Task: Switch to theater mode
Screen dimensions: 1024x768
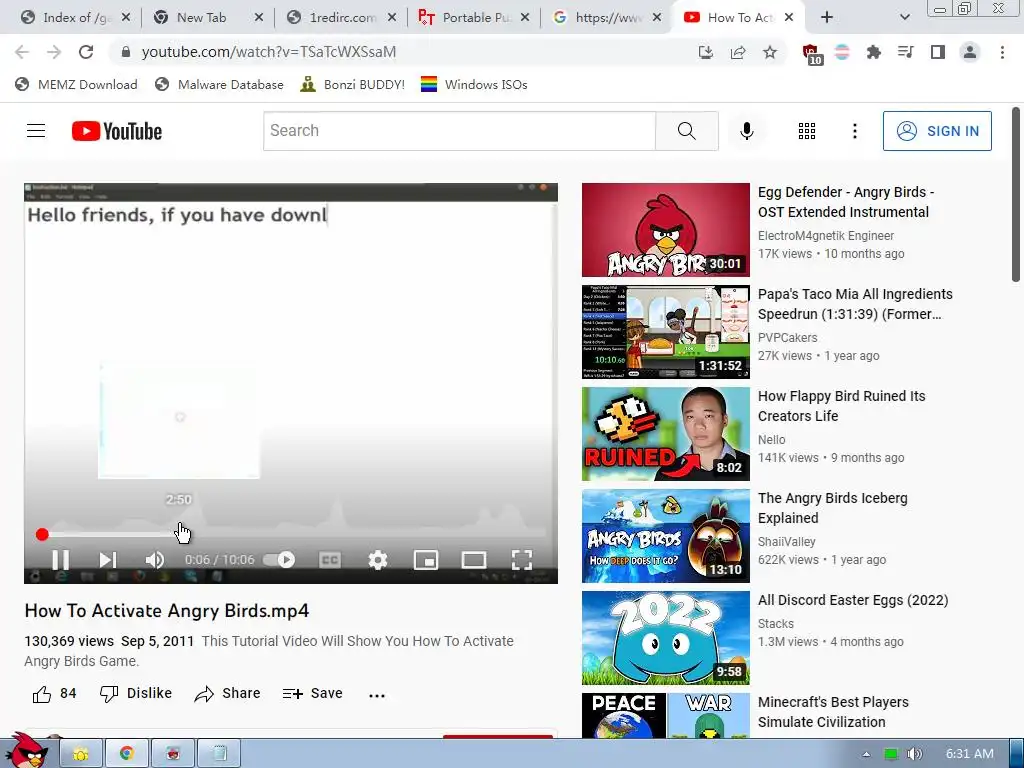Action: click(x=473, y=560)
